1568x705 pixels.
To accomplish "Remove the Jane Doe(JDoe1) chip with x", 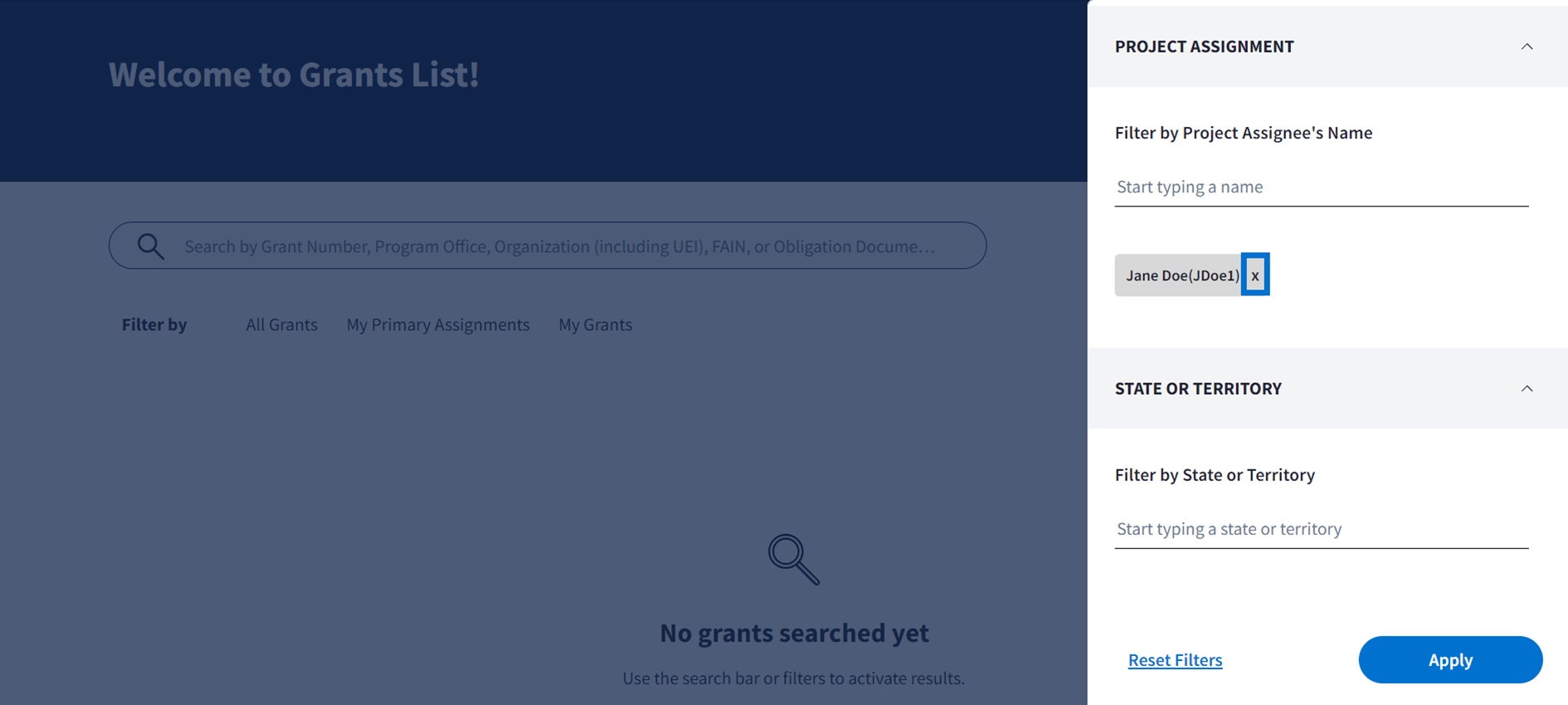I will 1254,275.
